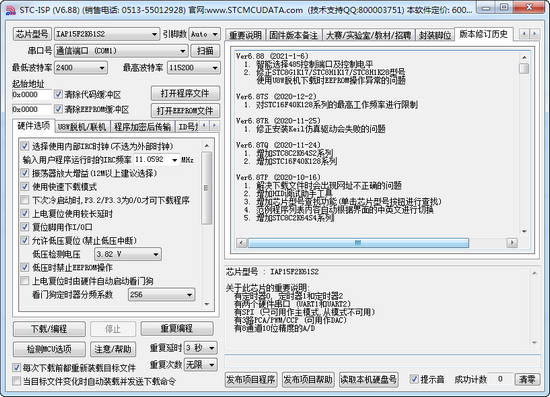Open 重复次数 无限 dropdown
The width and height of the screenshot is (550, 397).
point(201,365)
